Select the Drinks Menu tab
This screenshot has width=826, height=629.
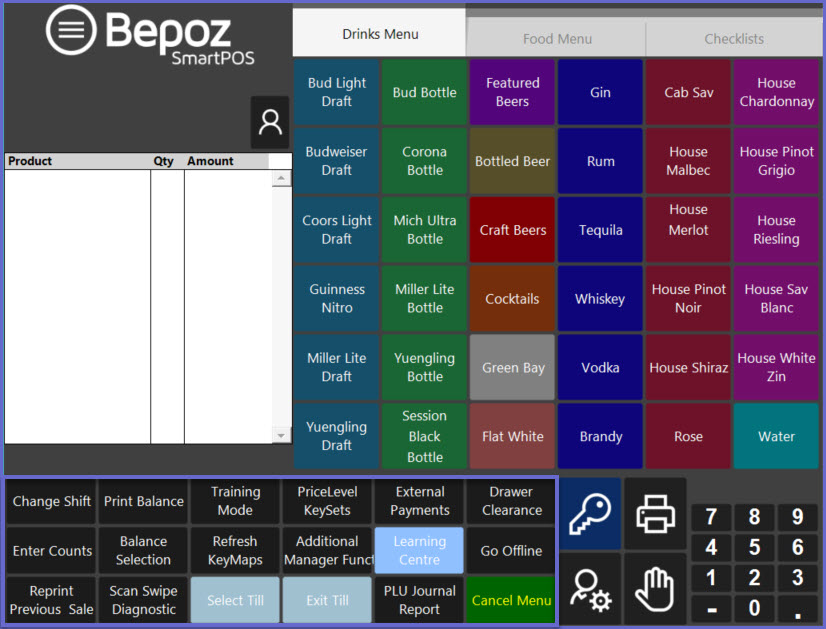coord(380,34)
